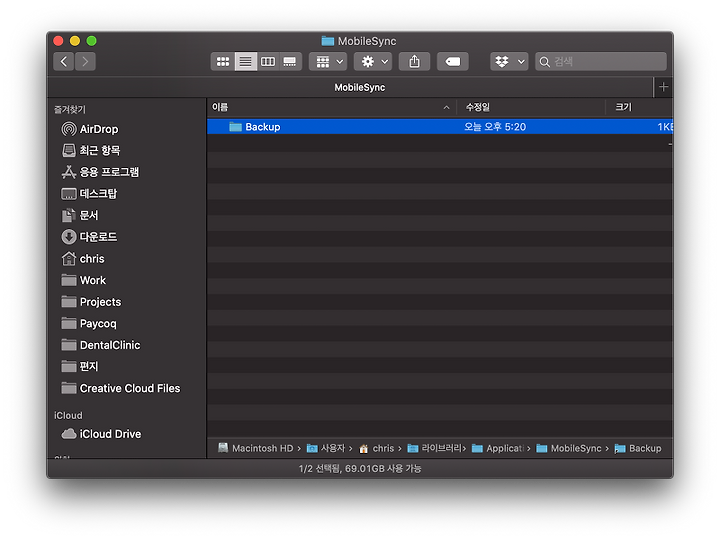720x540 pixels.
Task: Switch to icon view
Action: click(223, 62)
